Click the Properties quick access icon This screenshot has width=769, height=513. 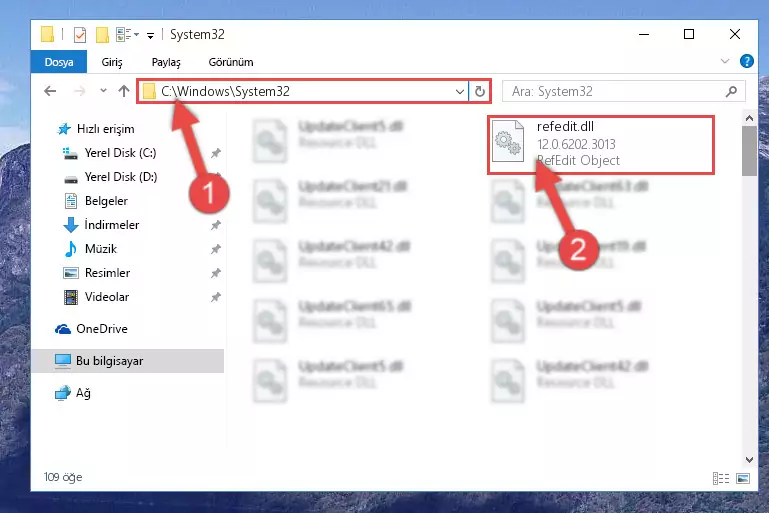[x=79, y=35]
